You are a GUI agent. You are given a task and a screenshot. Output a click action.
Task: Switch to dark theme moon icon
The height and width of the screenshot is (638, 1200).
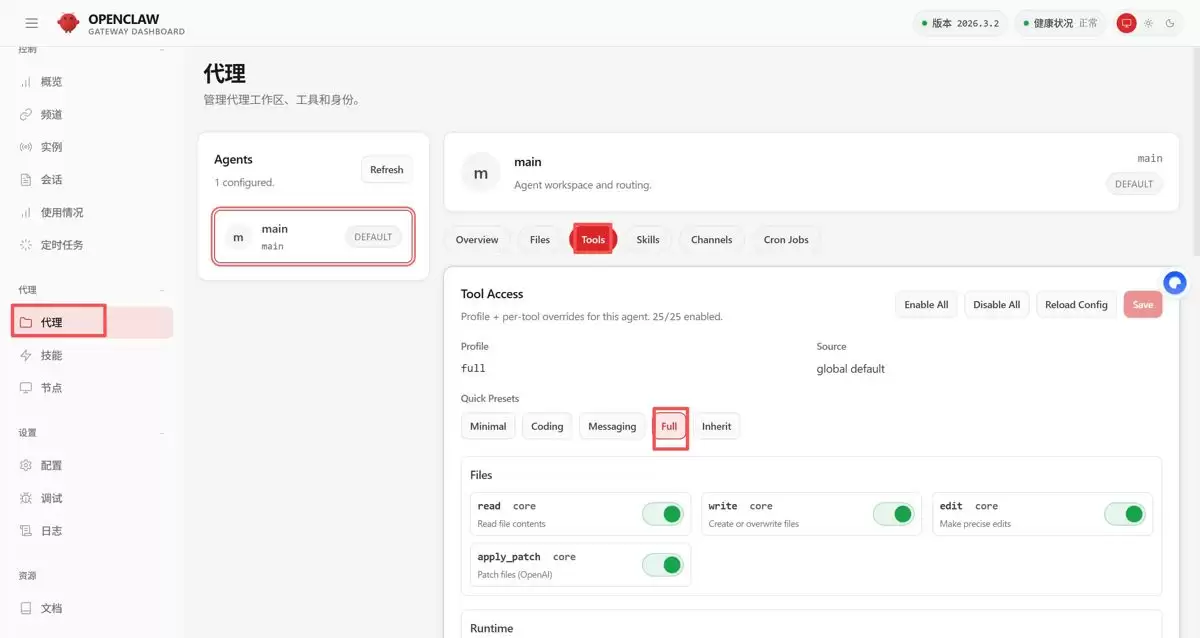[1170, 23]
